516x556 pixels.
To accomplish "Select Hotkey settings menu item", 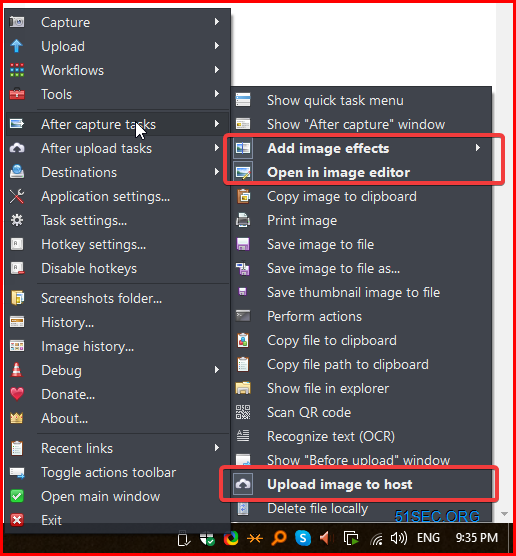I will pyautogui.click(x=118, y=245).
